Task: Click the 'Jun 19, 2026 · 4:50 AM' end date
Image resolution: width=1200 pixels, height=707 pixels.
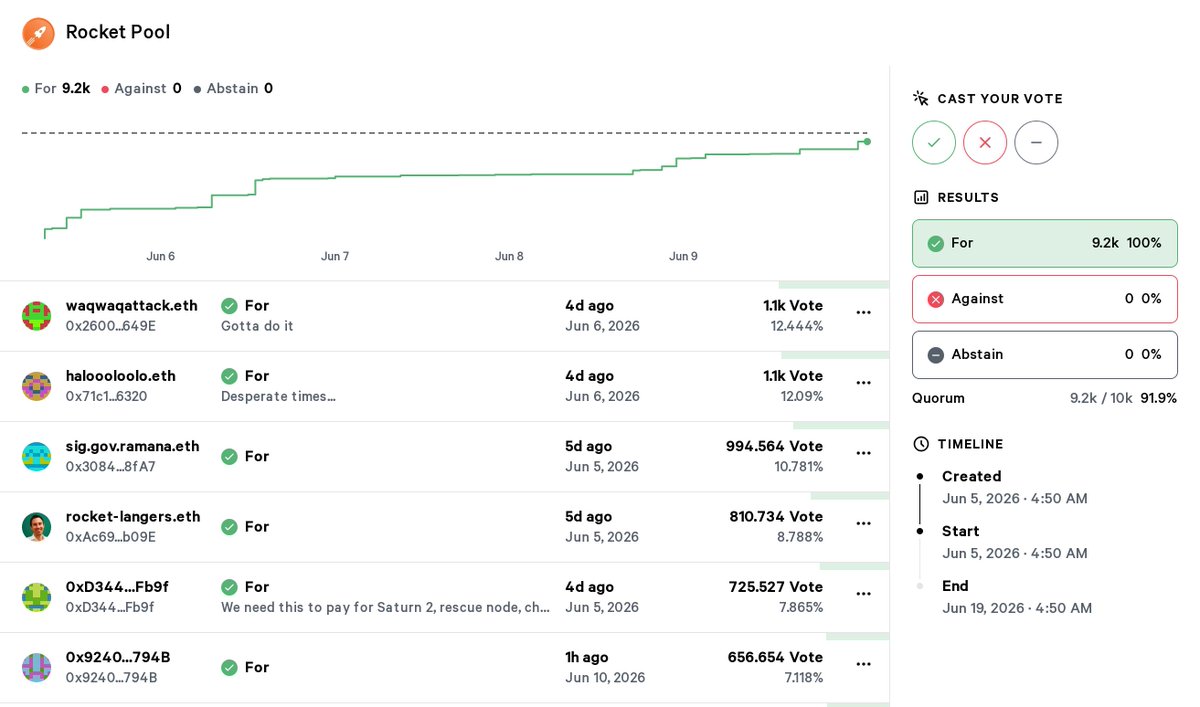Action: pos(1017,608)
